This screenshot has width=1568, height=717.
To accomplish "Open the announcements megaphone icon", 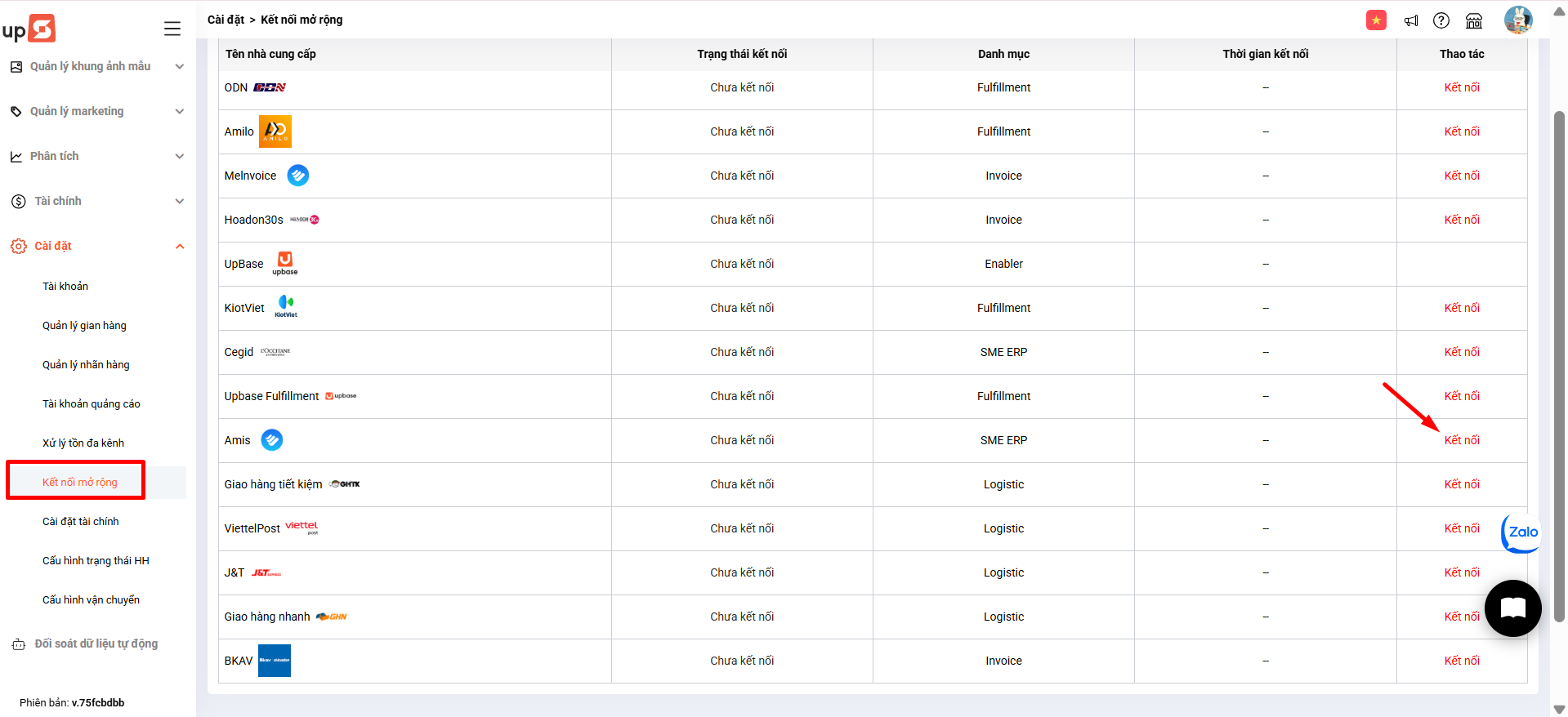I will (x=1410, y=20).
